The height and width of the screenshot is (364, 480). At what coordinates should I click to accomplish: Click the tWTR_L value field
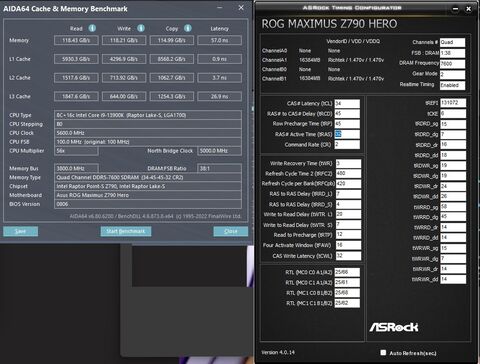(x=348, y=214)
